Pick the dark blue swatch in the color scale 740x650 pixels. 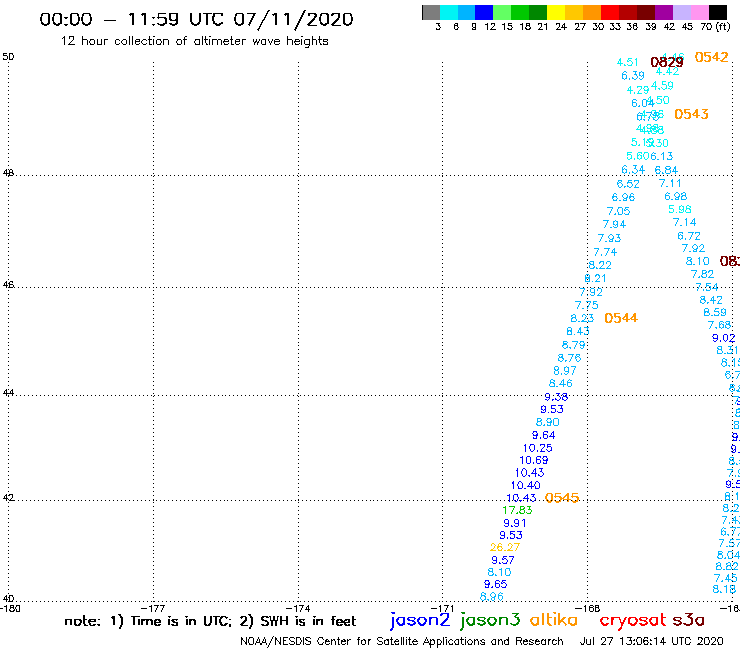click(484, 12)
